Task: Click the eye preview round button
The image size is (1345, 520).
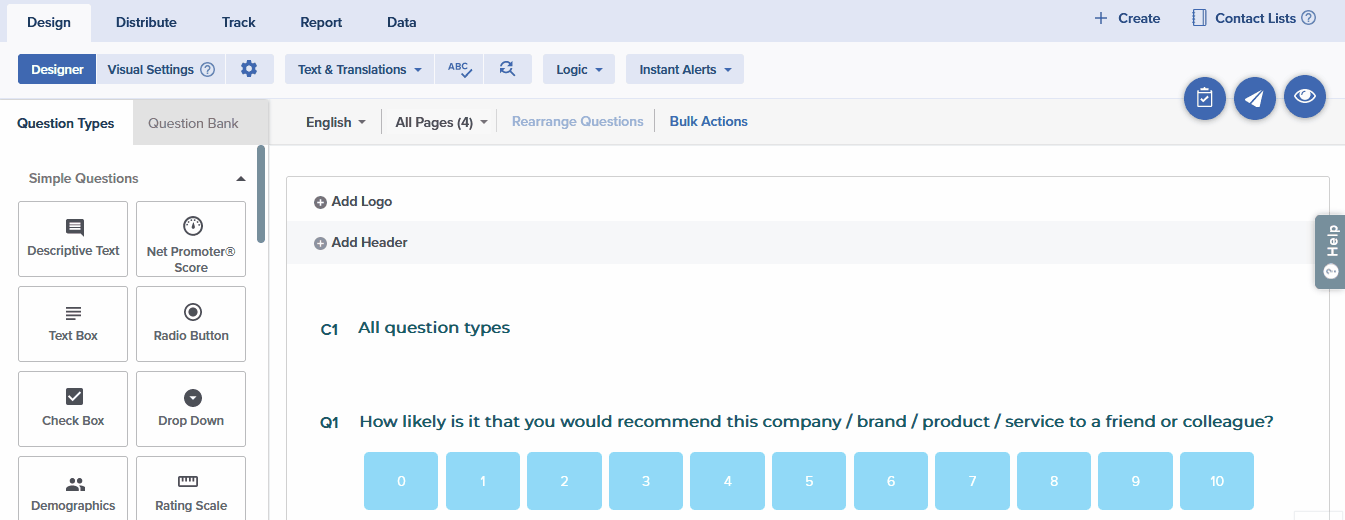Action: coord(1304,96)
